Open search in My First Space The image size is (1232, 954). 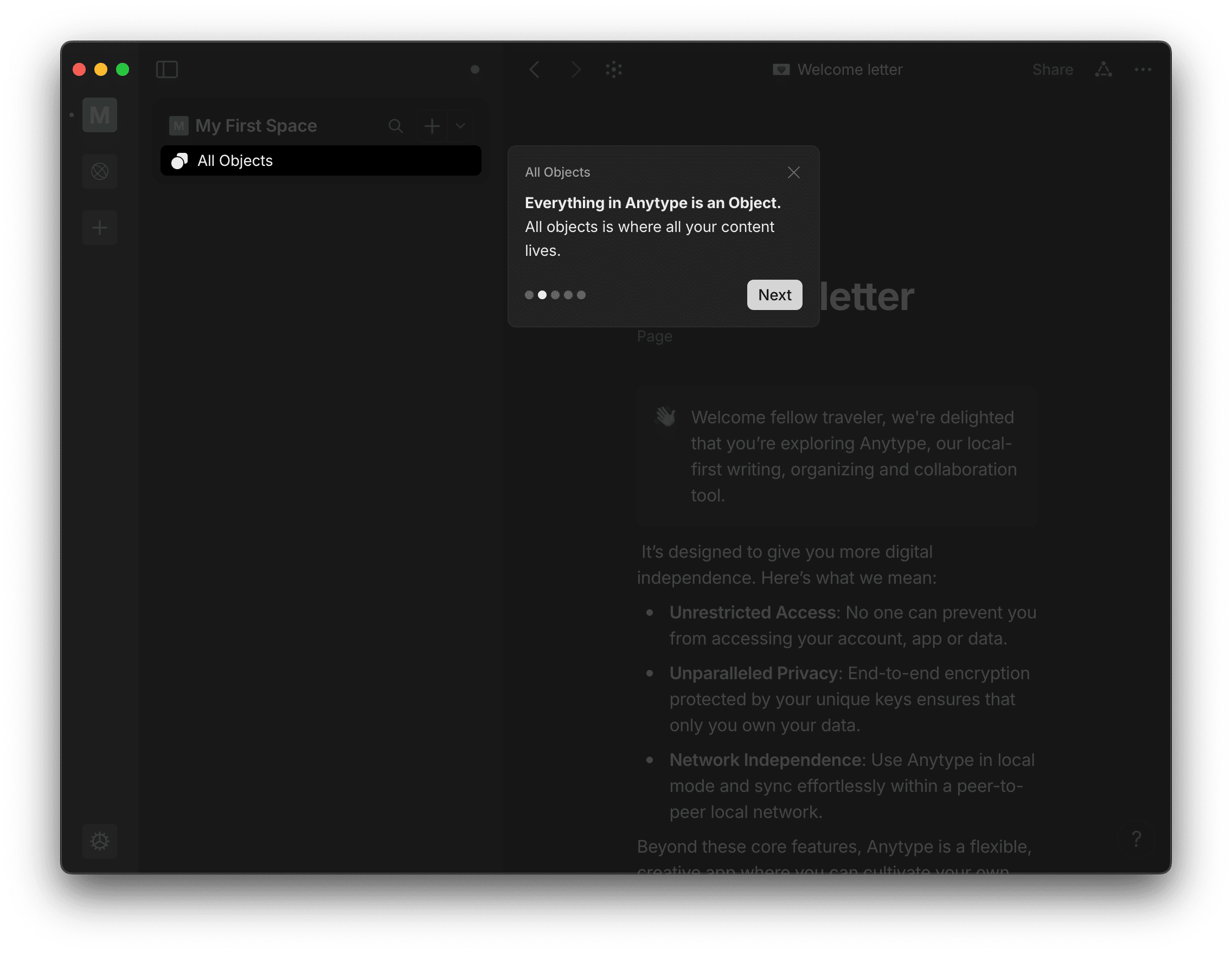pos(395,126)
